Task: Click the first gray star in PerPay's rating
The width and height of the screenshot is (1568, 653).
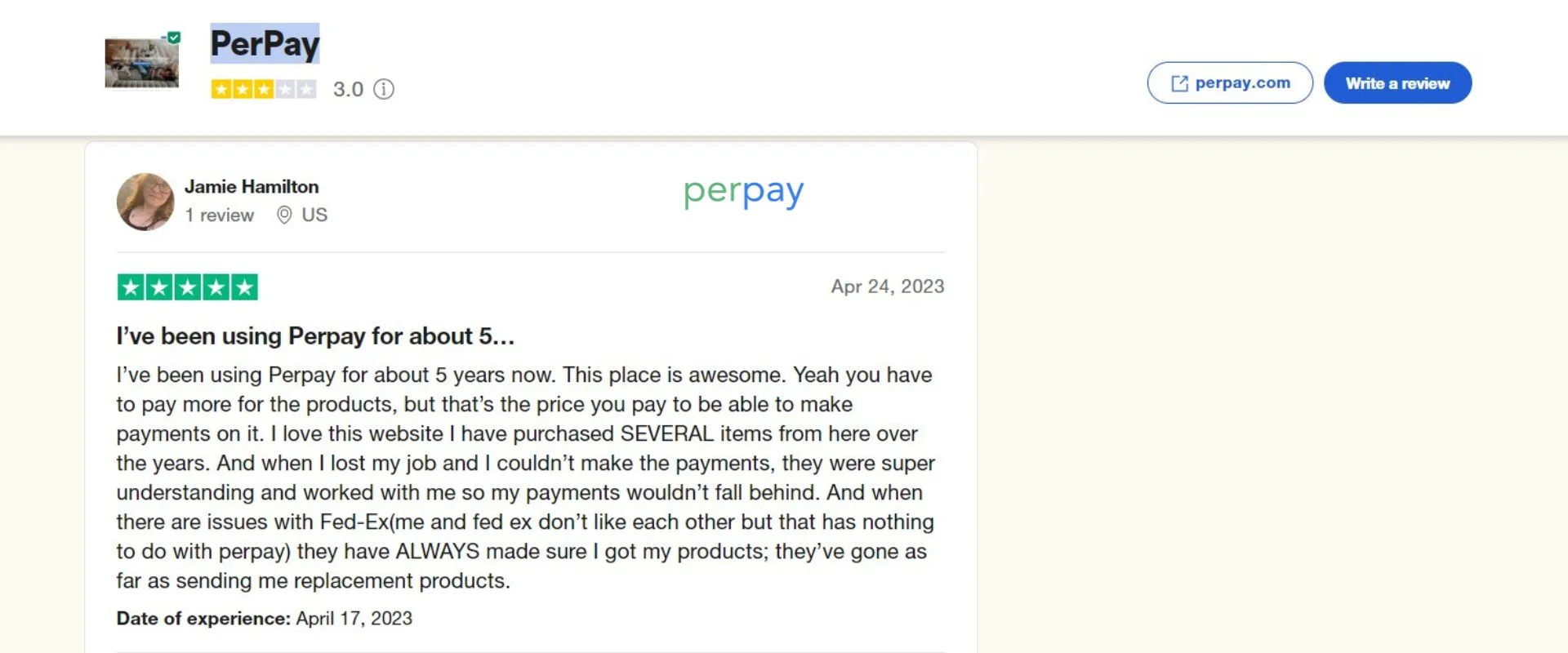Action: click(x=284, y=90)
